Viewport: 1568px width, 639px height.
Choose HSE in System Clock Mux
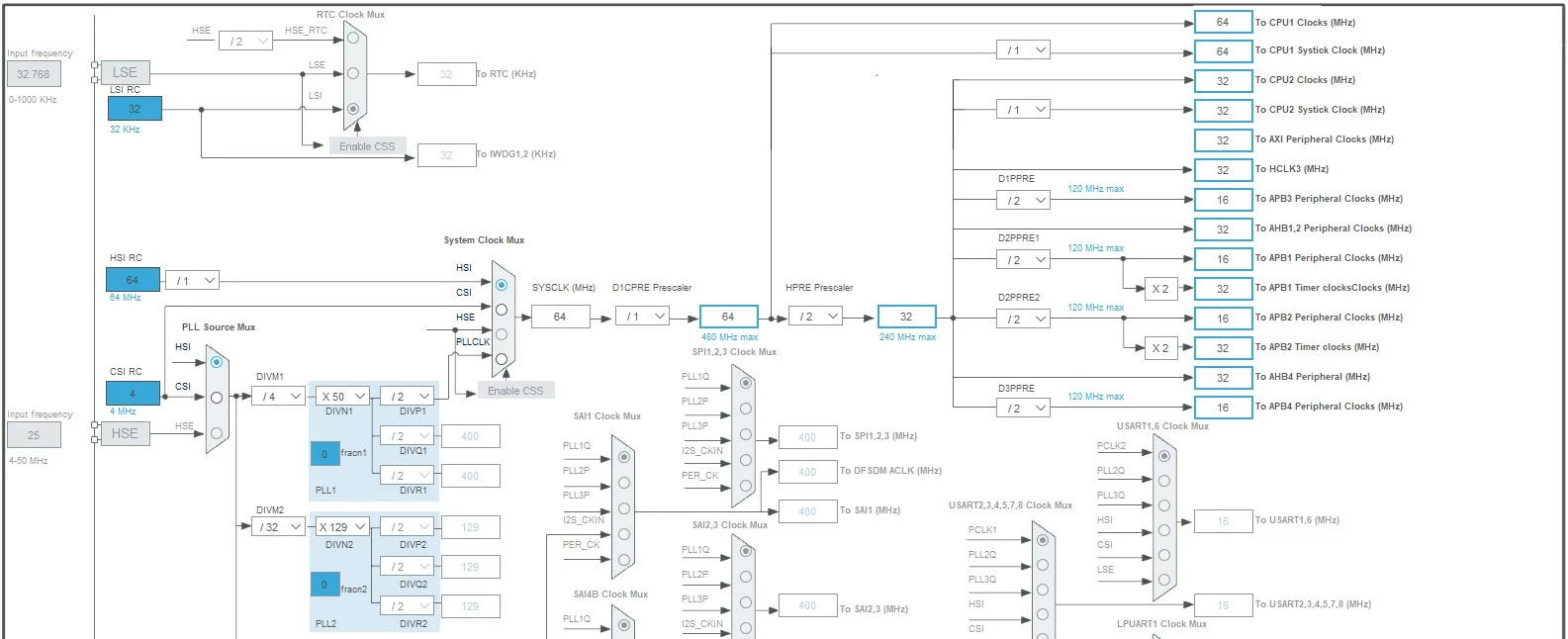502,334
